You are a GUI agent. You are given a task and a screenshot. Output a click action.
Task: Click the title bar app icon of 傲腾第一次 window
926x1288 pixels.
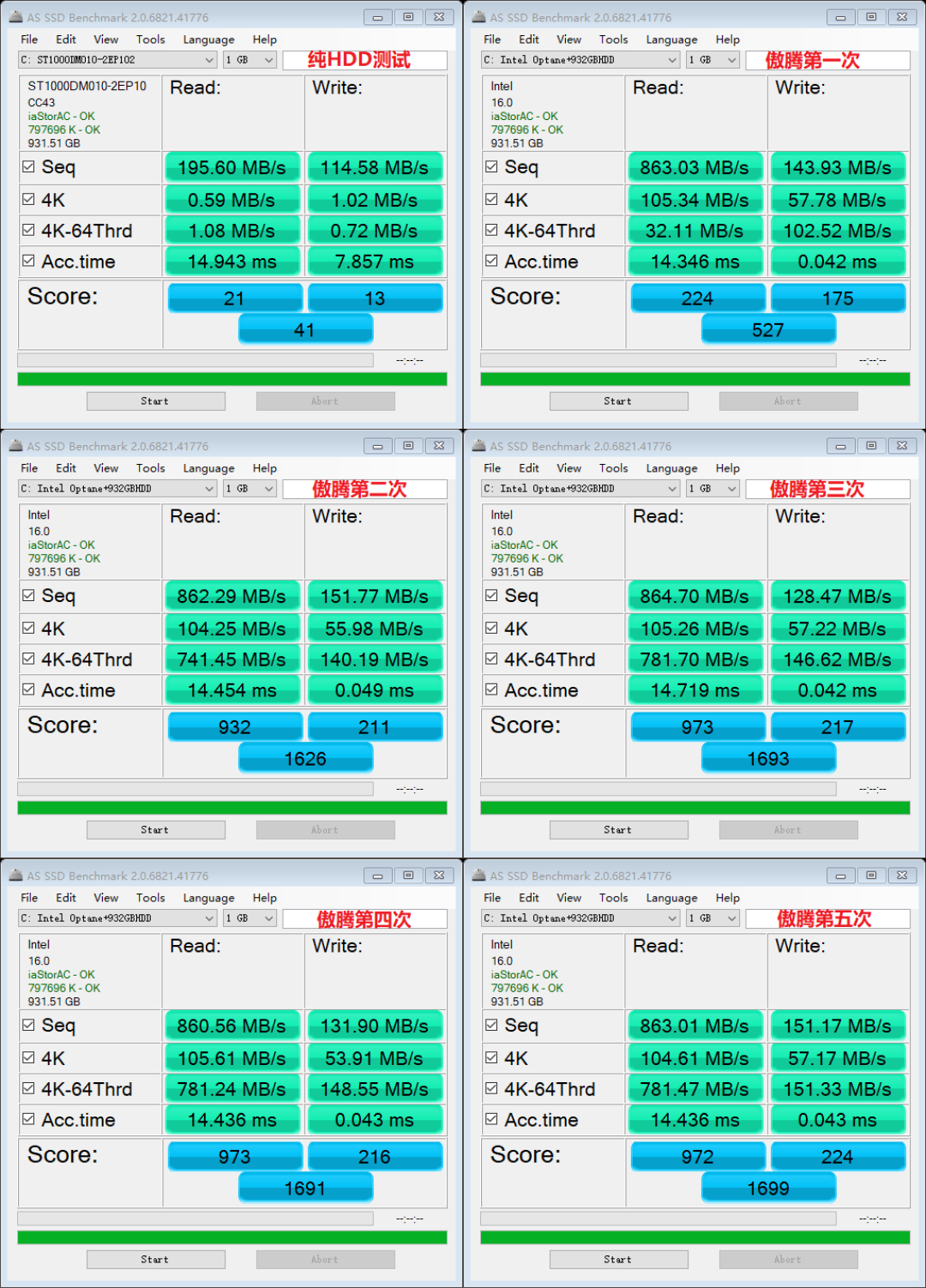(478, 17)
